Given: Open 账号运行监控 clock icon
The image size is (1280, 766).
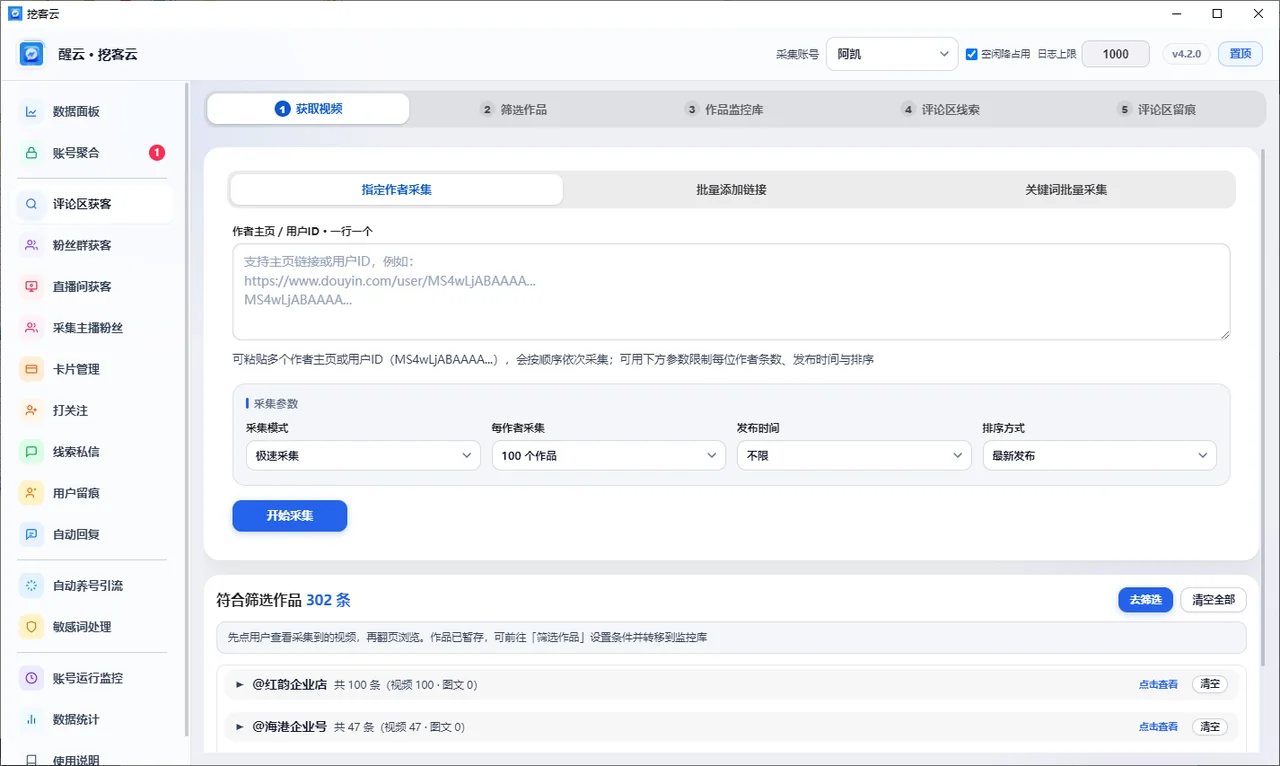Looking at the screenshot, I should pyautogui.click(x=32, y=678).
